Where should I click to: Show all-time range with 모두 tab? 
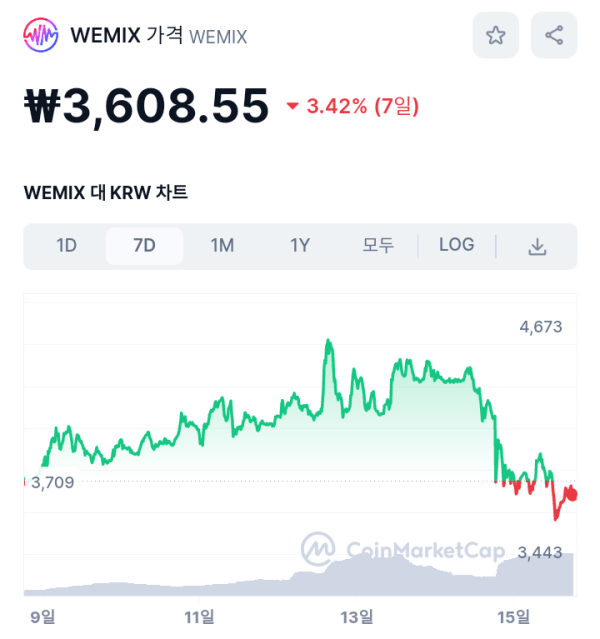[378, 246]
